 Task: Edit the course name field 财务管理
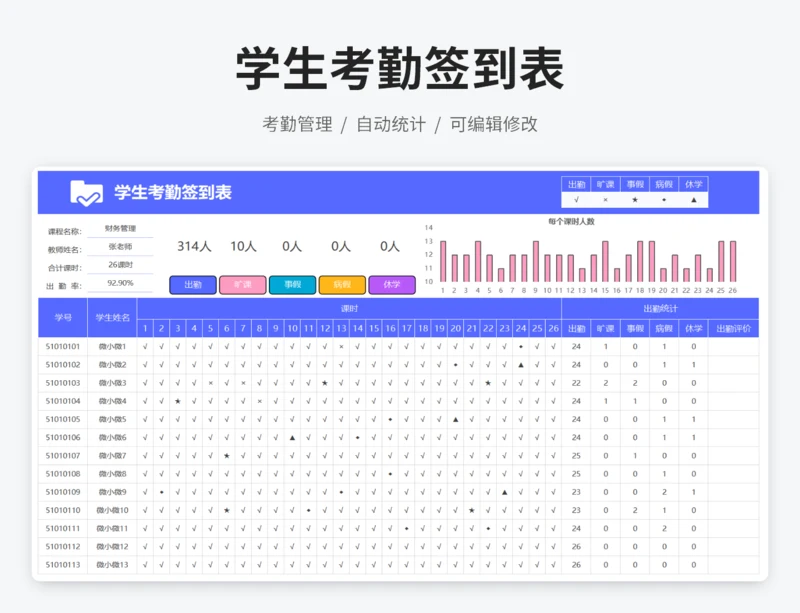point(120,228)
